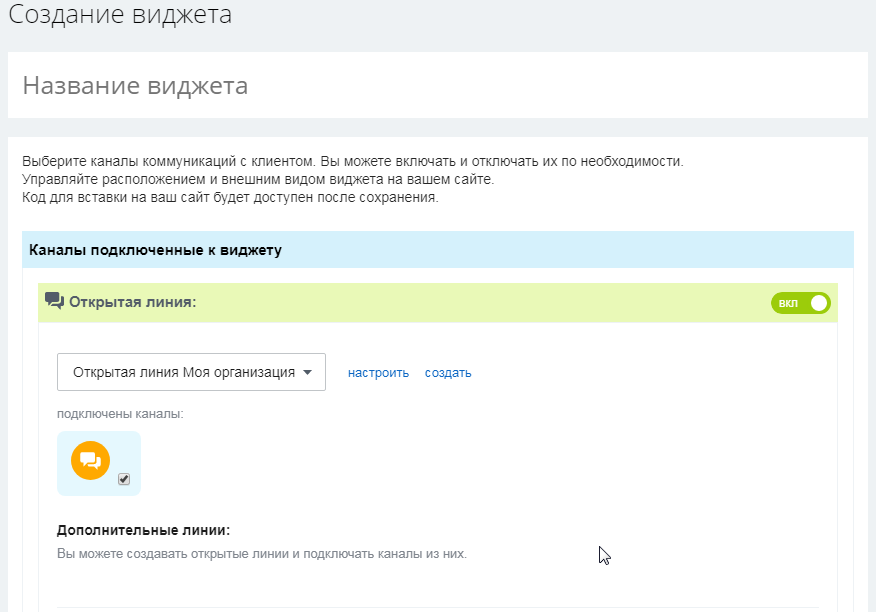Click the подключены каналы: label
876x612 pixels.
click(x=120, y=414)
